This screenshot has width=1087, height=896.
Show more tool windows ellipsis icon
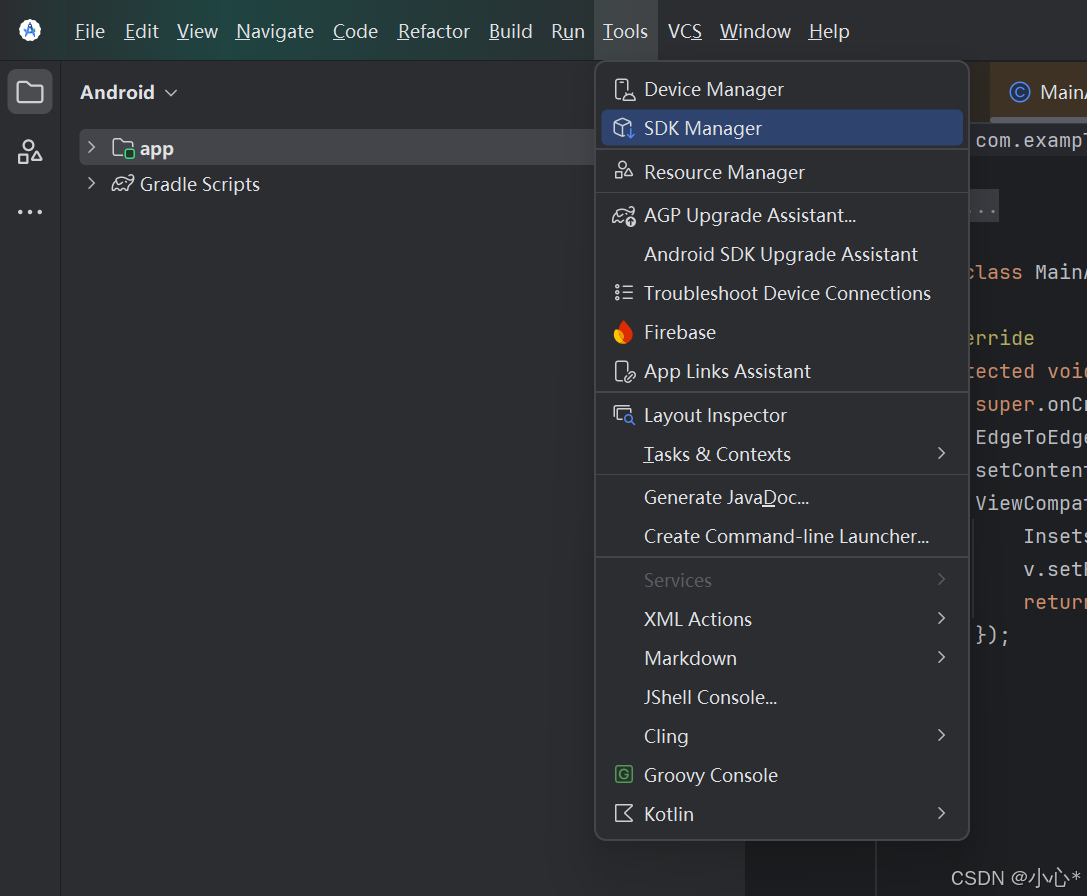30,212
